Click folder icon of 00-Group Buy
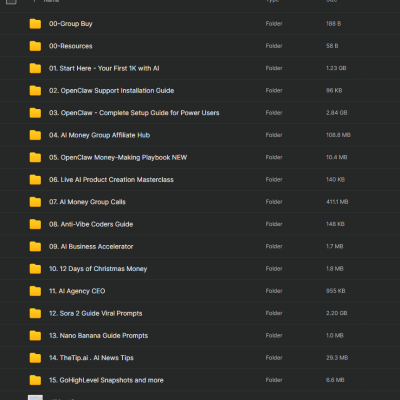Image resolution: width=400 pixels, height=400 pixels. [35, 24]
